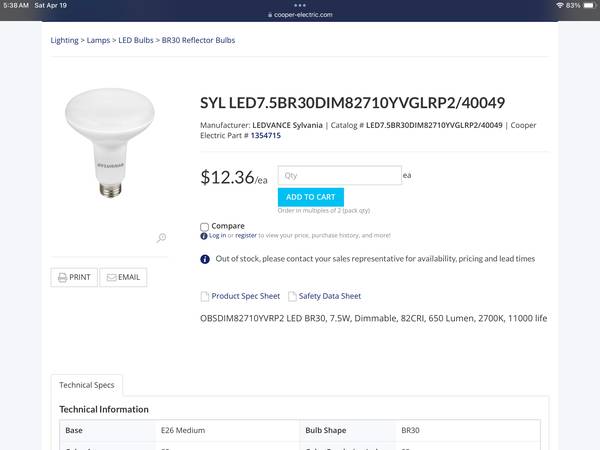Image resolution: width=600 pixels, height=450 pixels.
Task: Click the Qty input field
Action: [338, 175]
